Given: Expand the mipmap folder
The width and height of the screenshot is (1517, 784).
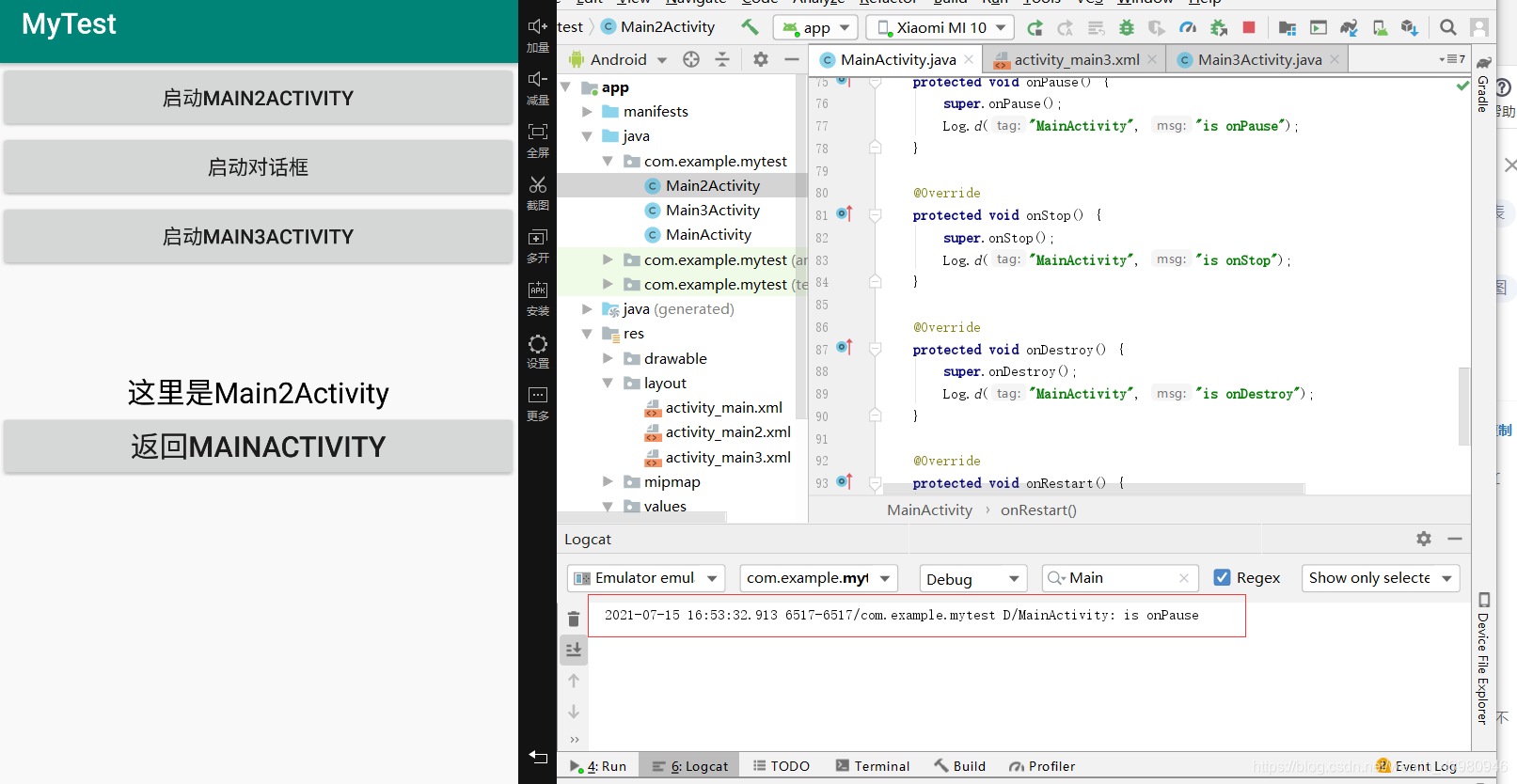Looking at the screenshot, I should (608, 481).
